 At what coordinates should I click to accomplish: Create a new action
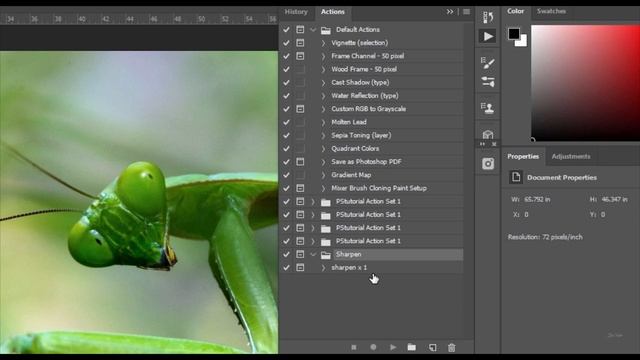click(x=432, y=347)
